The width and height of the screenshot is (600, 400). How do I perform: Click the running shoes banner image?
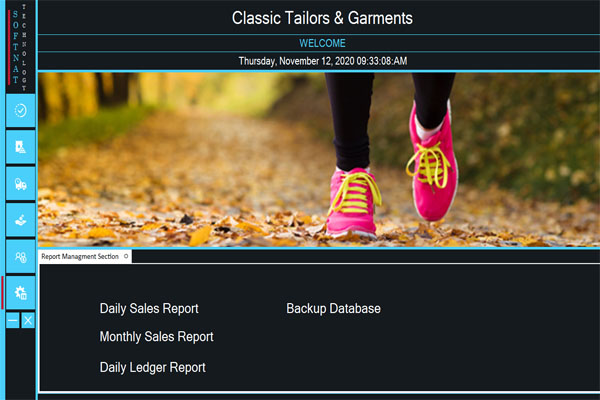319,160
